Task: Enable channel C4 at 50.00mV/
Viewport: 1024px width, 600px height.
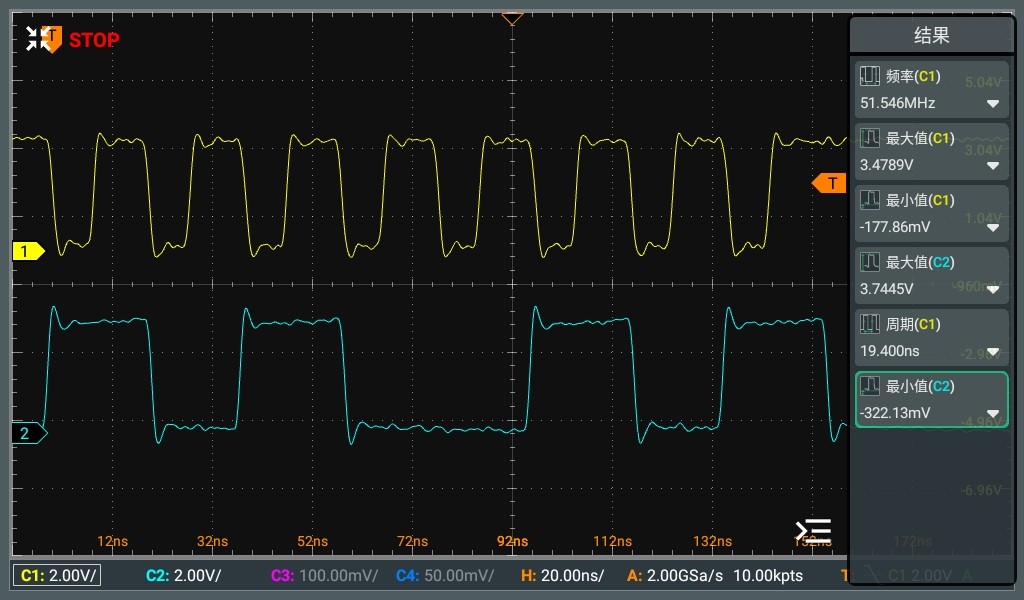Action: [445, 575]
